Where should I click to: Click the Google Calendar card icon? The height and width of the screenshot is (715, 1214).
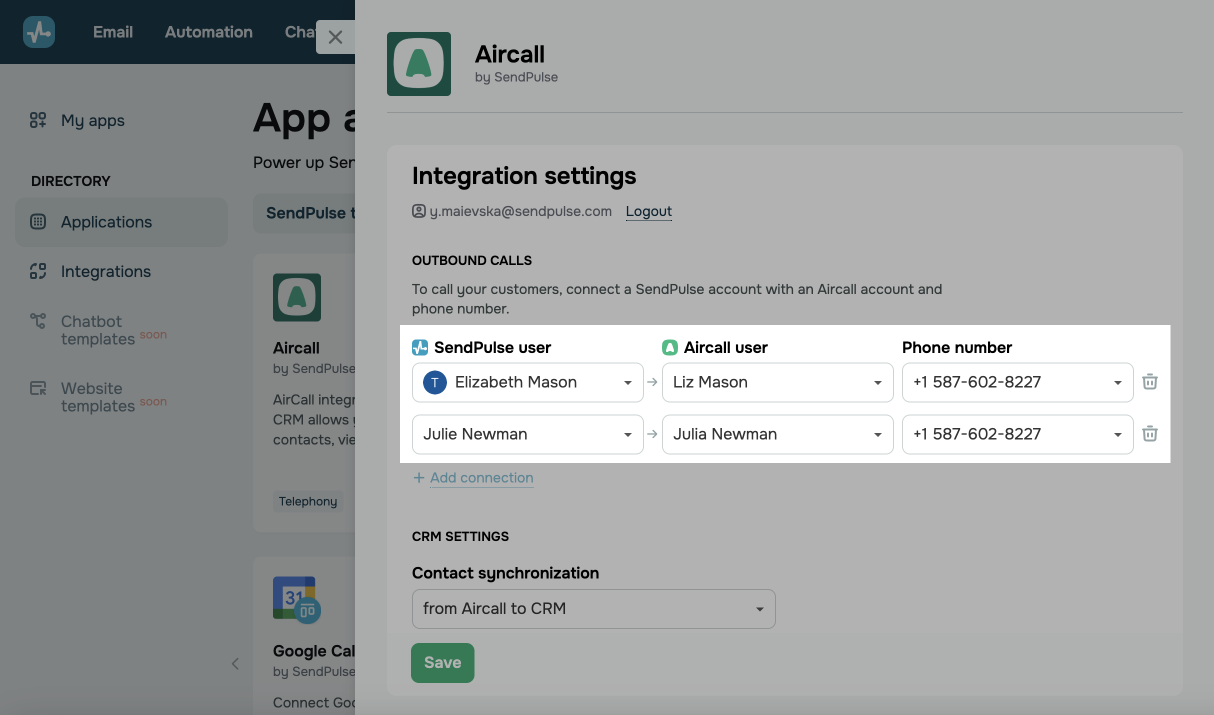(296, 599)
